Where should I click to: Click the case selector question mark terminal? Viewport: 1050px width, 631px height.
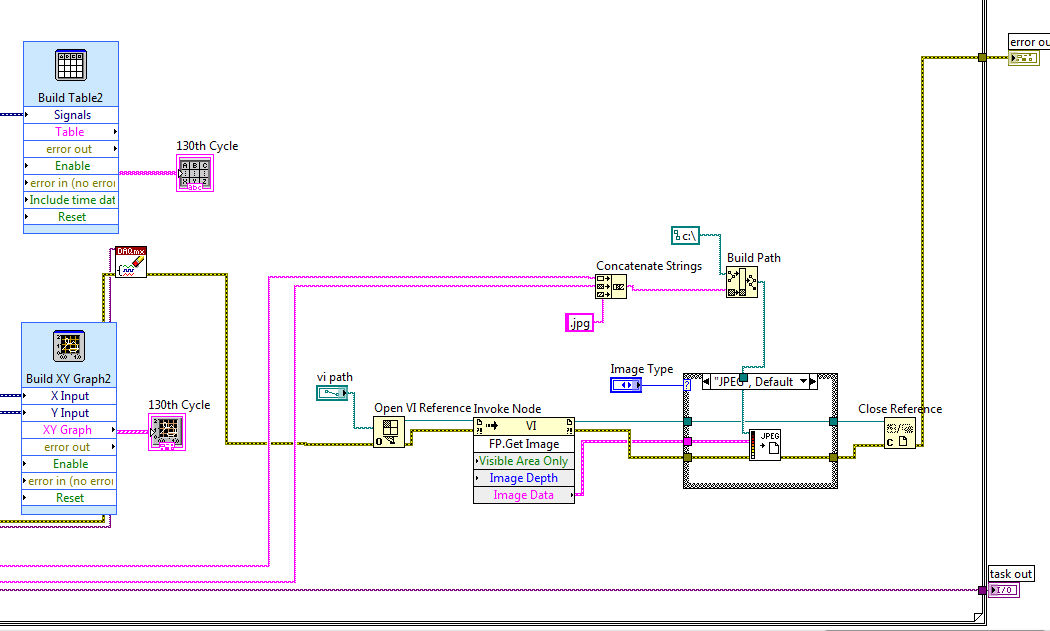(687, 385)
